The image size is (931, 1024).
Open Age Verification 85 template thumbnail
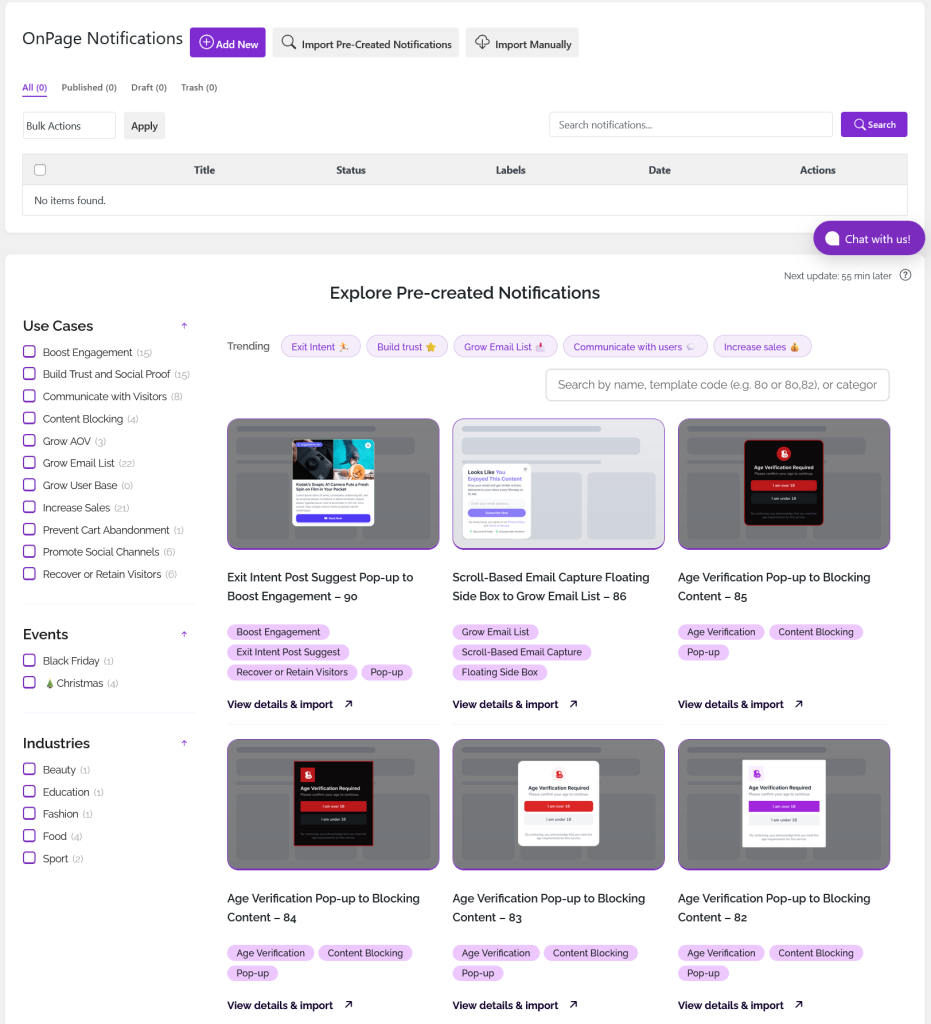click(x=783, y=484)
